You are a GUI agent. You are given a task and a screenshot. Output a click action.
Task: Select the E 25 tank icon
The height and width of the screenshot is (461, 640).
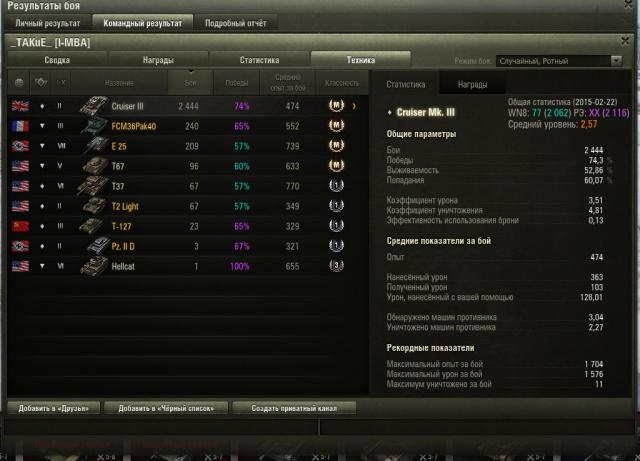pos(95,146)
